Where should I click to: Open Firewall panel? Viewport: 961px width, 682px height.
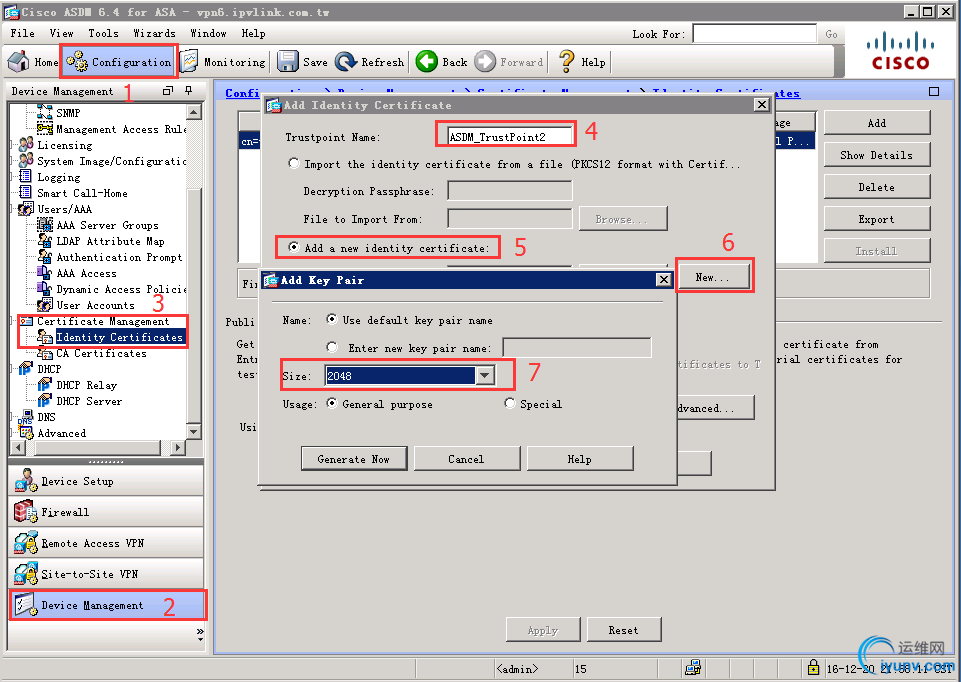[105, 512]
